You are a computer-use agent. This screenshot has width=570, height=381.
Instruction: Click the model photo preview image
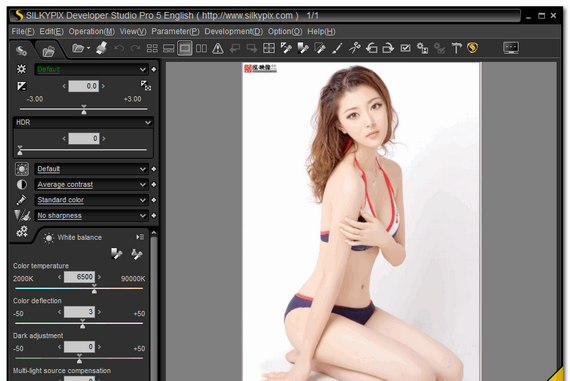click(x=361, y=221)
